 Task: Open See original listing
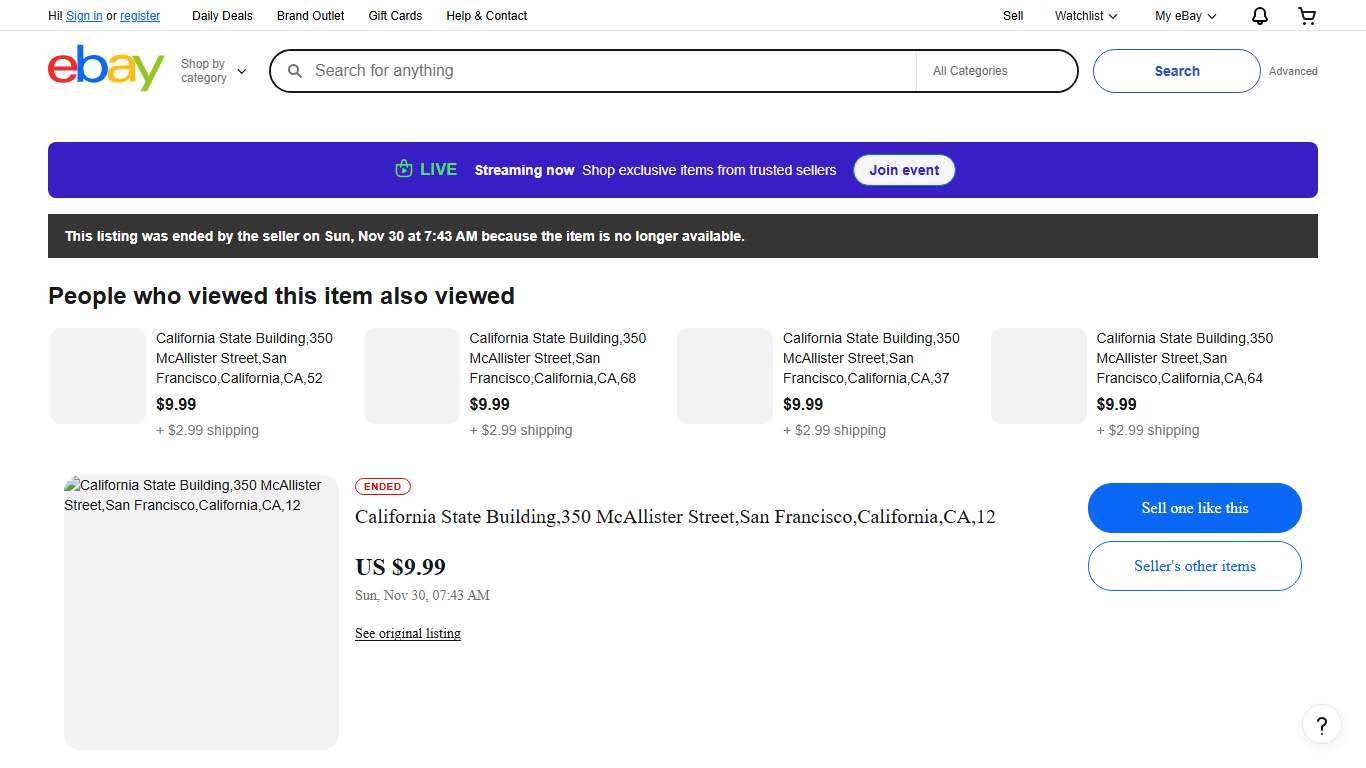[407, 633]
